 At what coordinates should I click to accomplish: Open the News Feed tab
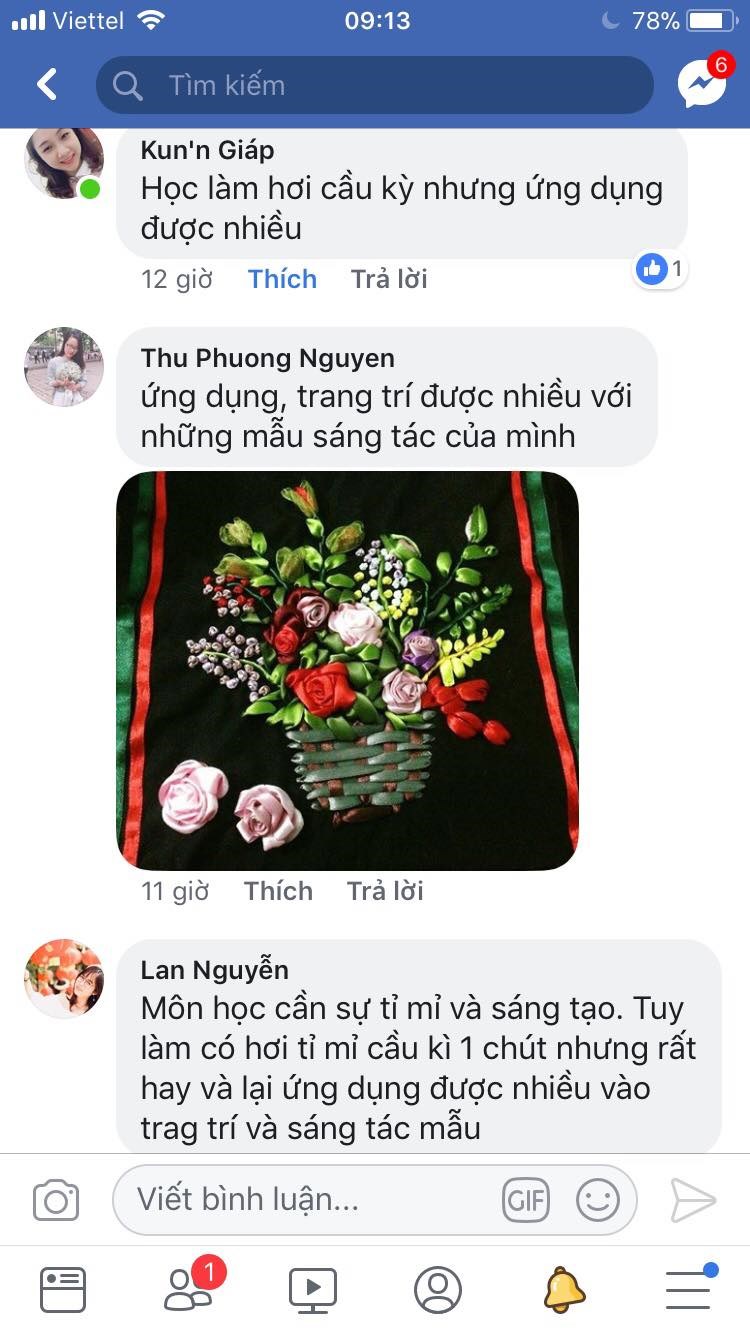point(63,1289)
